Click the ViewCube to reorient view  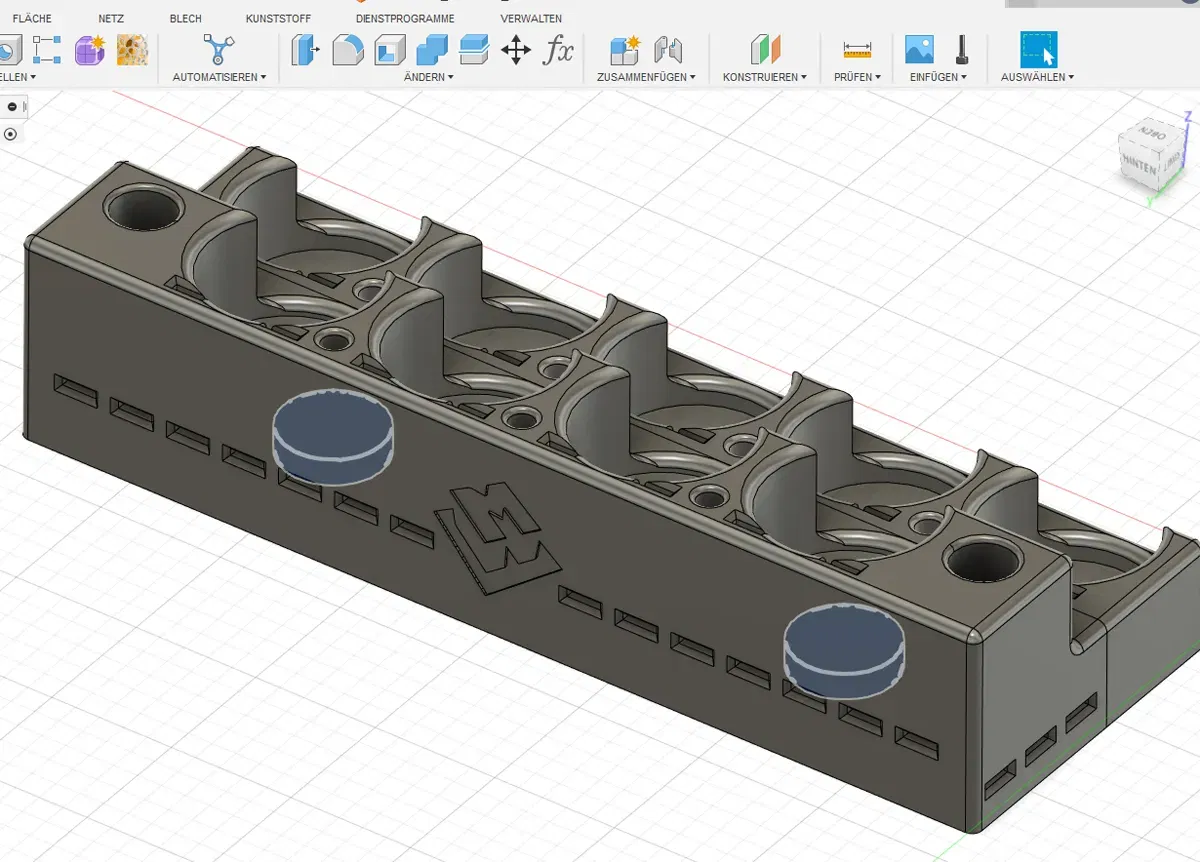(1141, 159)
